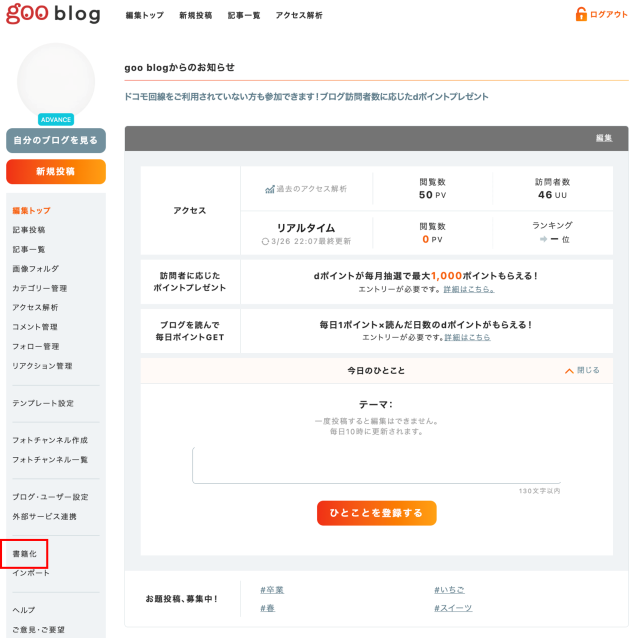This screenshot has height=638, width=640.
Task: Select アクセス解析 in the top menu
Action: (299, 16)
